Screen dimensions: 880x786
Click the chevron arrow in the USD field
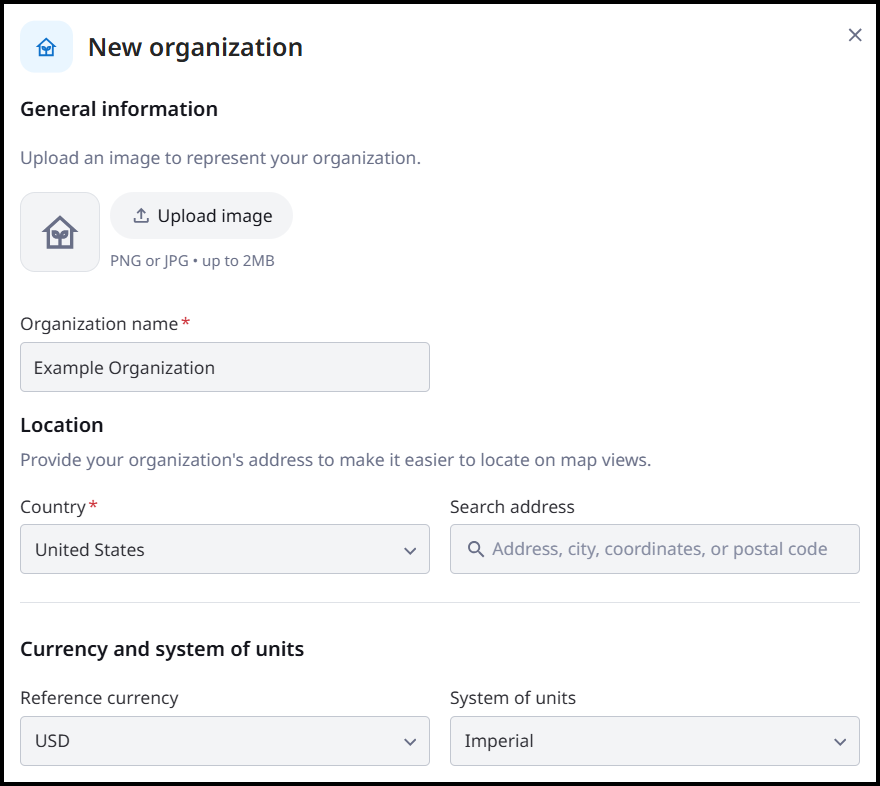[410, 742]
